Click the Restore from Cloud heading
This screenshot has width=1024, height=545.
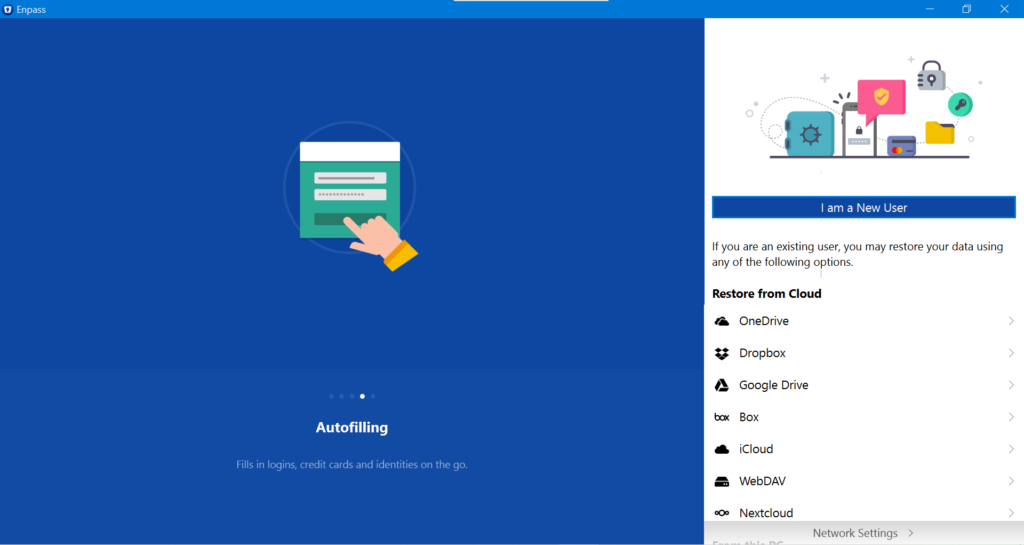point(767,294)
